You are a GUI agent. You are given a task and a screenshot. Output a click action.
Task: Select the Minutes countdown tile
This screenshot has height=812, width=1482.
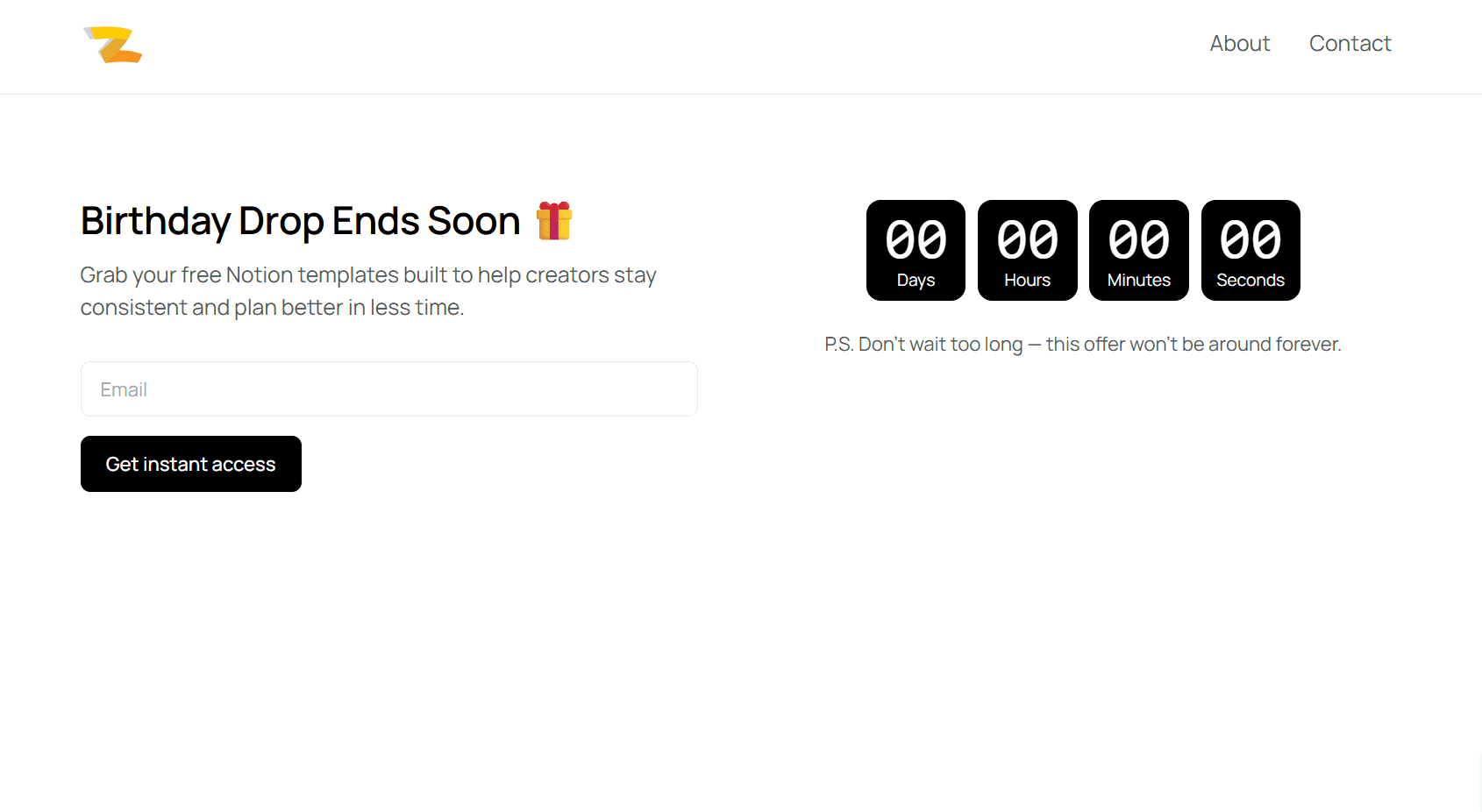point(1138,250)
